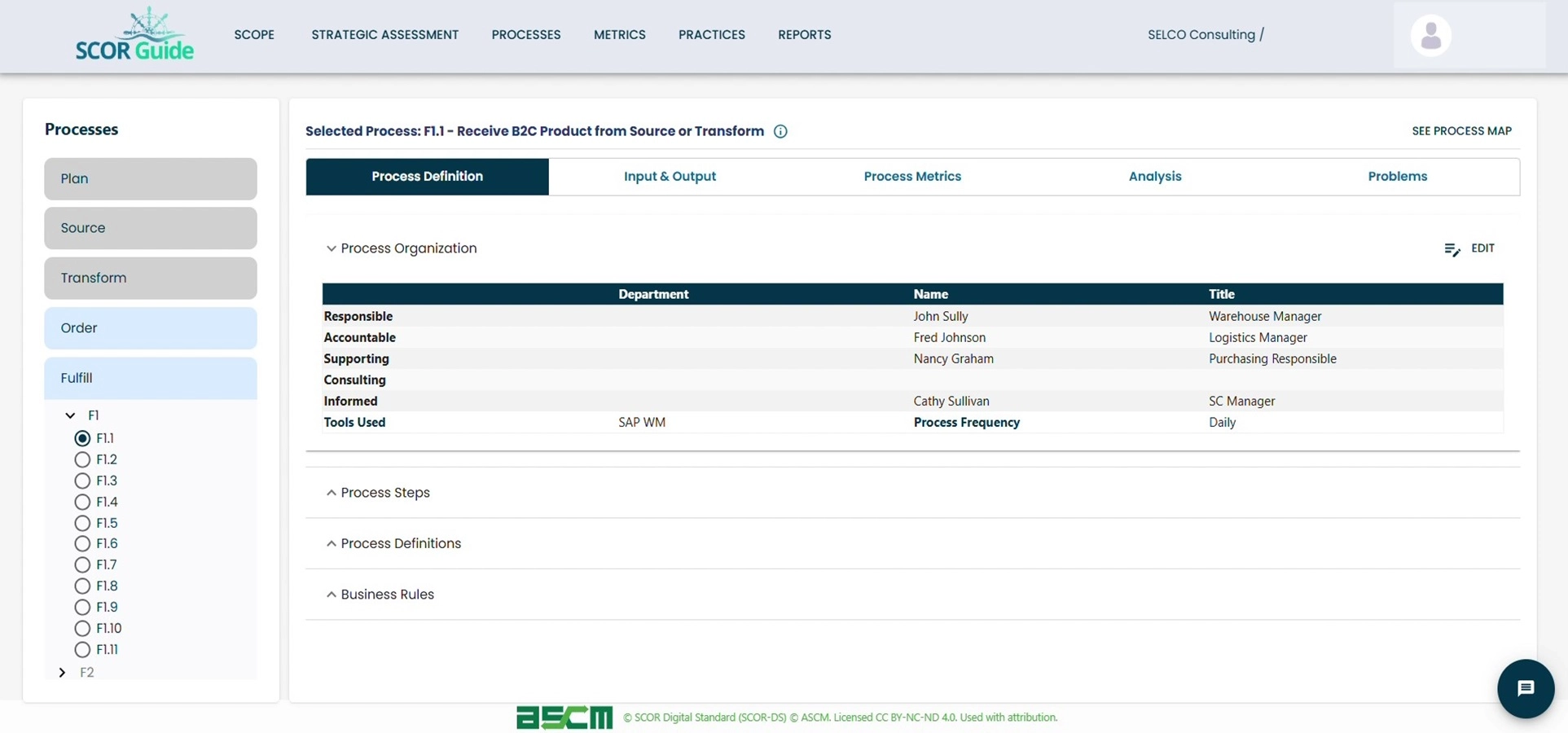Viewport: 1568px width, 733px height.
Task: Expand the F2 process group
Action: click(61, 672)
